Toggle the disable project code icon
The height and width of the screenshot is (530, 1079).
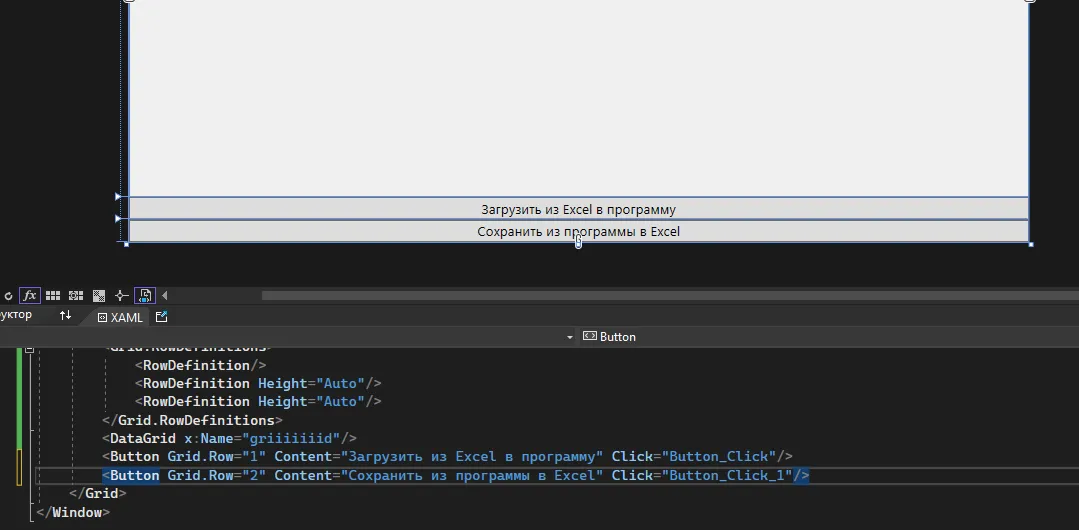(x=145, y=295)
